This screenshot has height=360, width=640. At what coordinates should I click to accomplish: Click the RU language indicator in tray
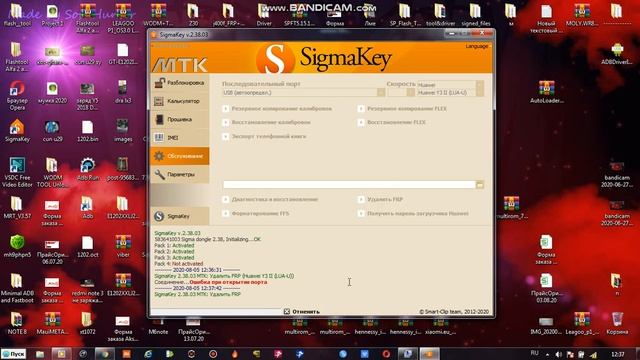[534, 353]
